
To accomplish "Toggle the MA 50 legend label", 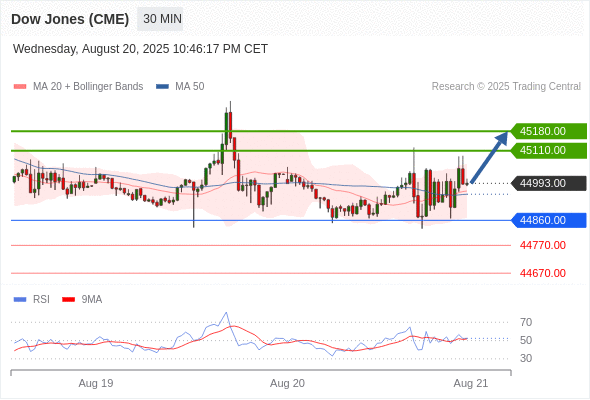I will pyautogui.click(x=190, y=87).
